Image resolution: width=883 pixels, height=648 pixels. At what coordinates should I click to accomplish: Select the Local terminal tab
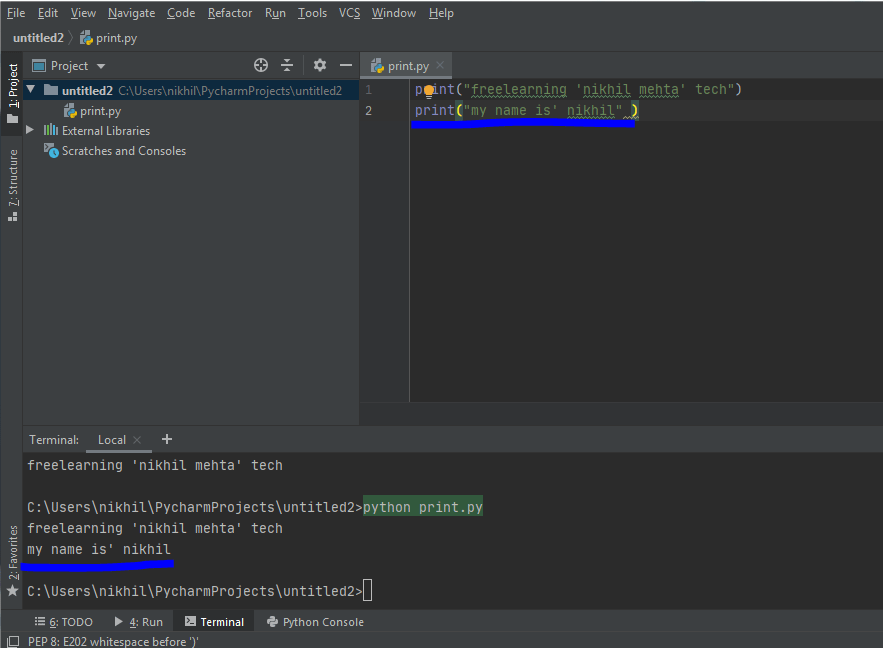112,440
